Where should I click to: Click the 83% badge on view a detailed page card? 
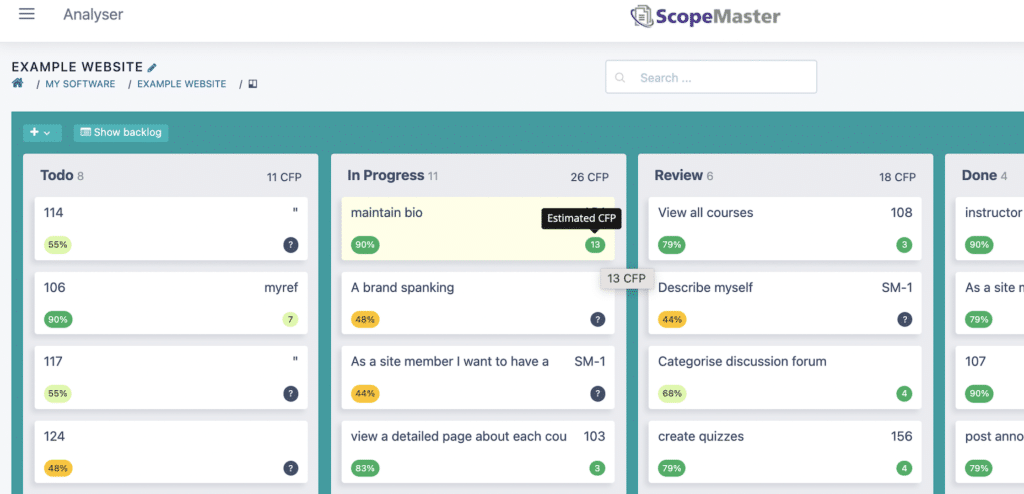(x=365, y=469)
